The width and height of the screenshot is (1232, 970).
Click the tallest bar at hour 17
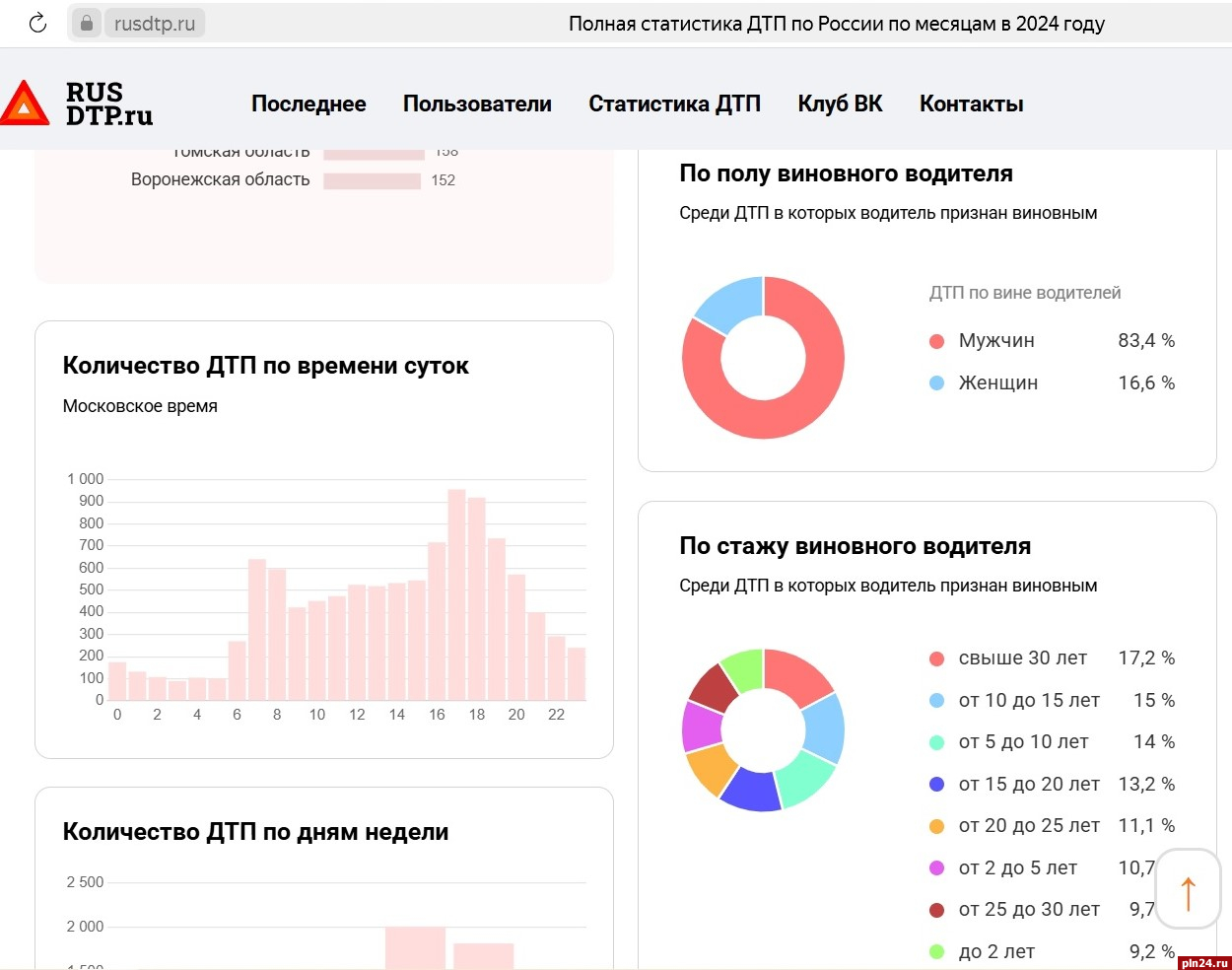(x=456, y=594)
